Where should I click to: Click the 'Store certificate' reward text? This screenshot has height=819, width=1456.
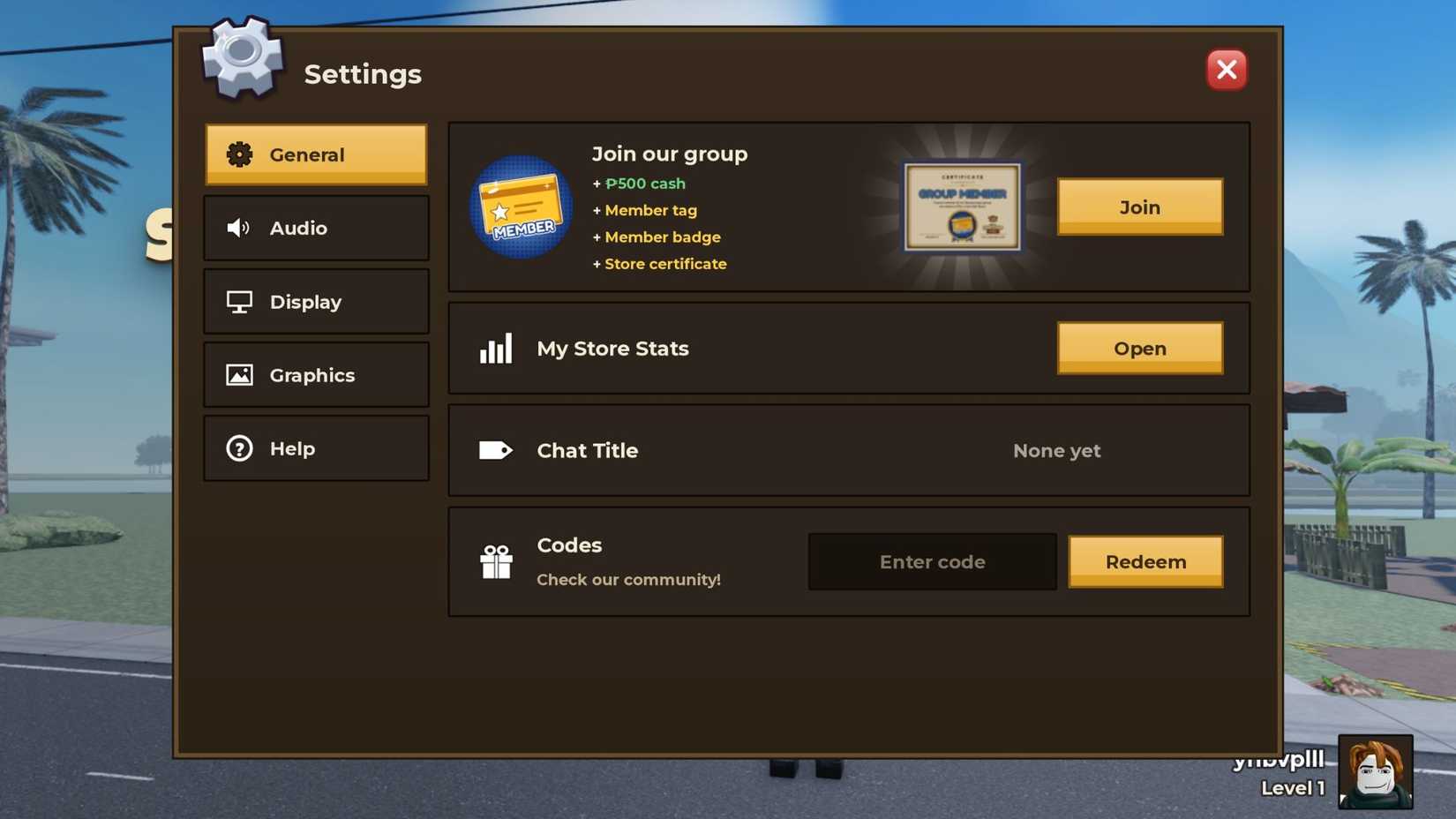tap(665, 264)
